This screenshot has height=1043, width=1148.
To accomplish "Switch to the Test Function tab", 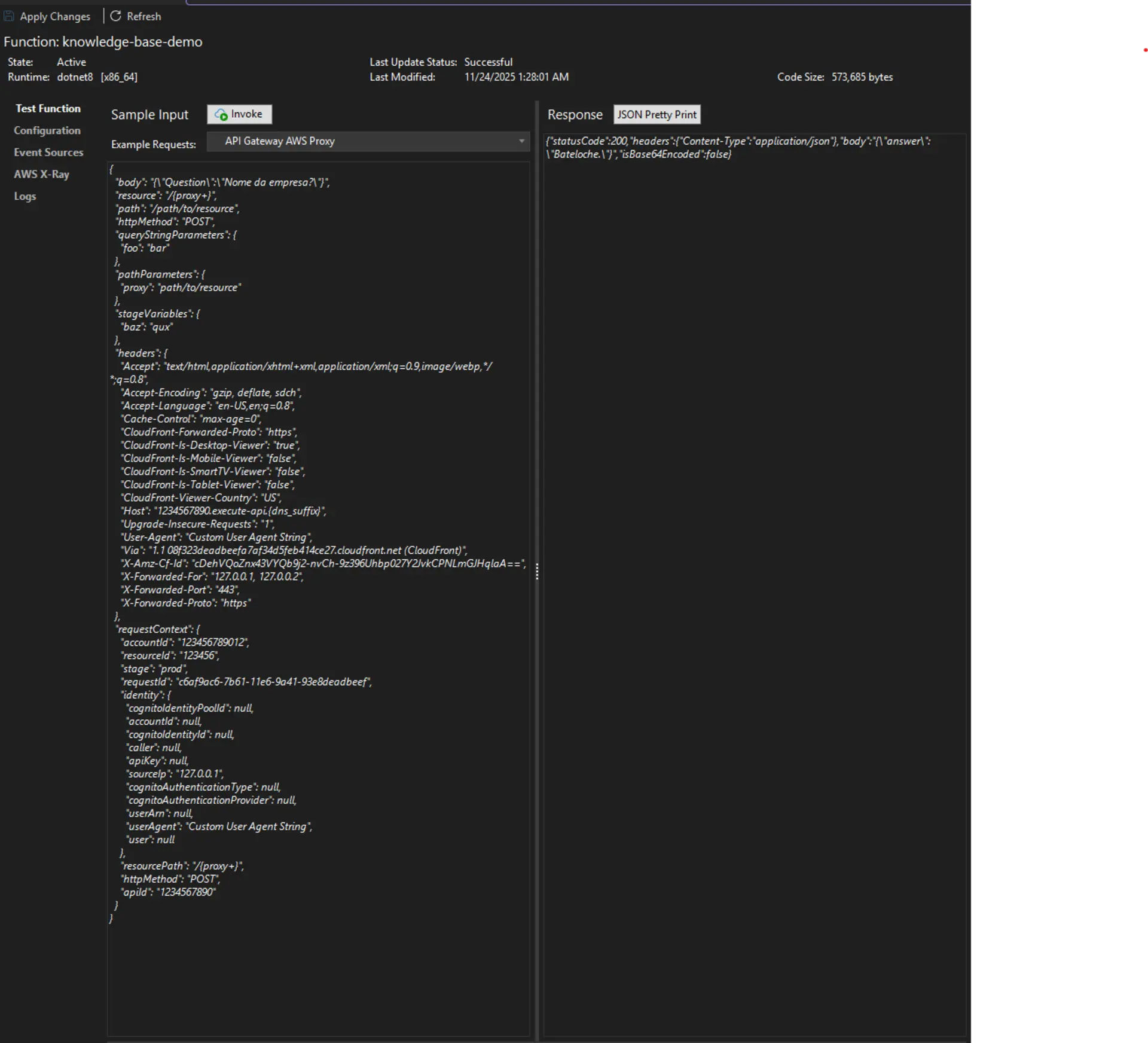I will (x=48, y=108).
